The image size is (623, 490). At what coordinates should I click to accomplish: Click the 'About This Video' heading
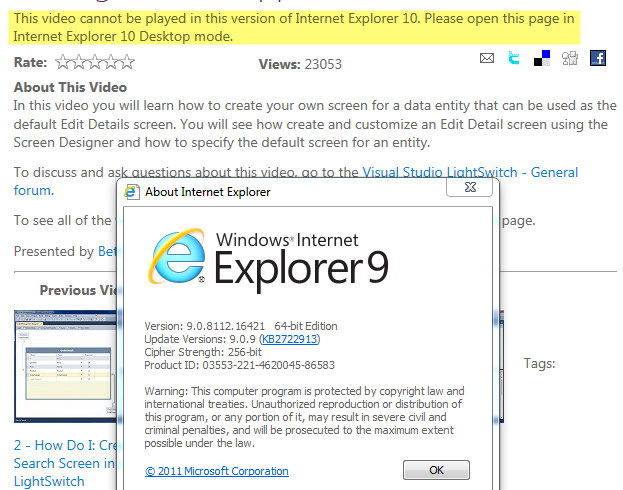(x=70, y=87)
